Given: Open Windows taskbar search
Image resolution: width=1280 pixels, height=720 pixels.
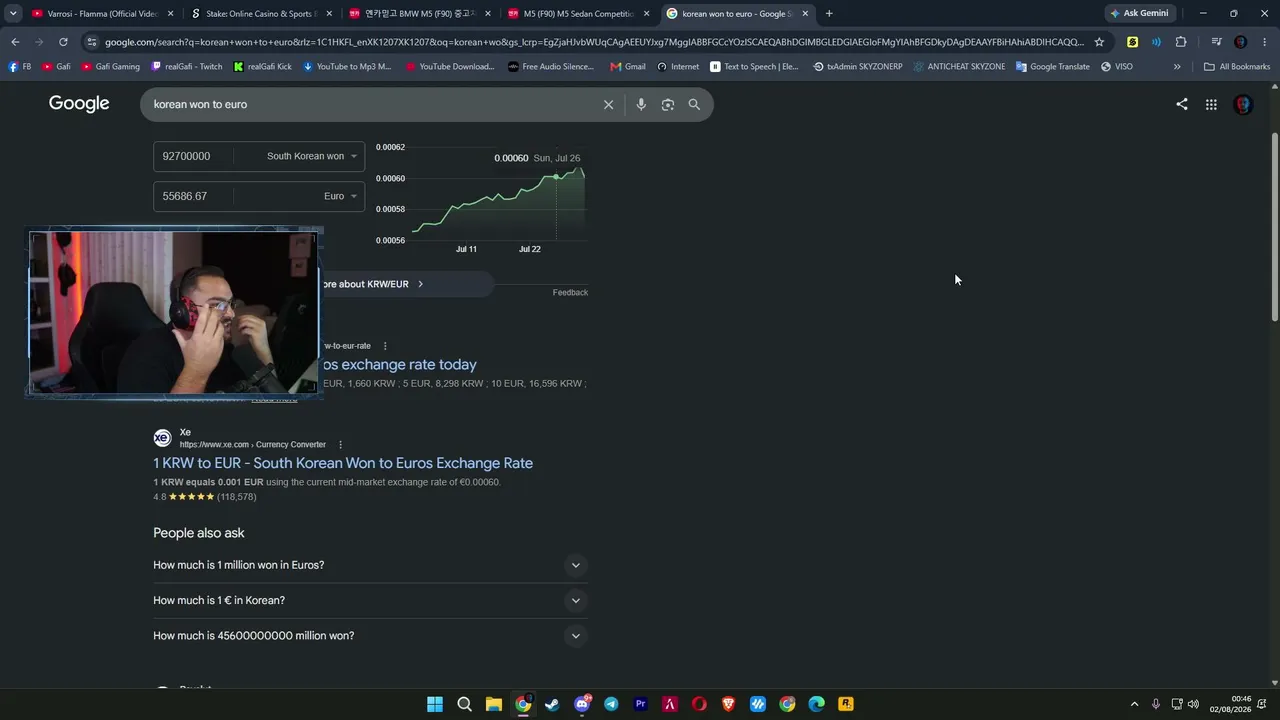Looking at the screenshot, I should point(464,704).
